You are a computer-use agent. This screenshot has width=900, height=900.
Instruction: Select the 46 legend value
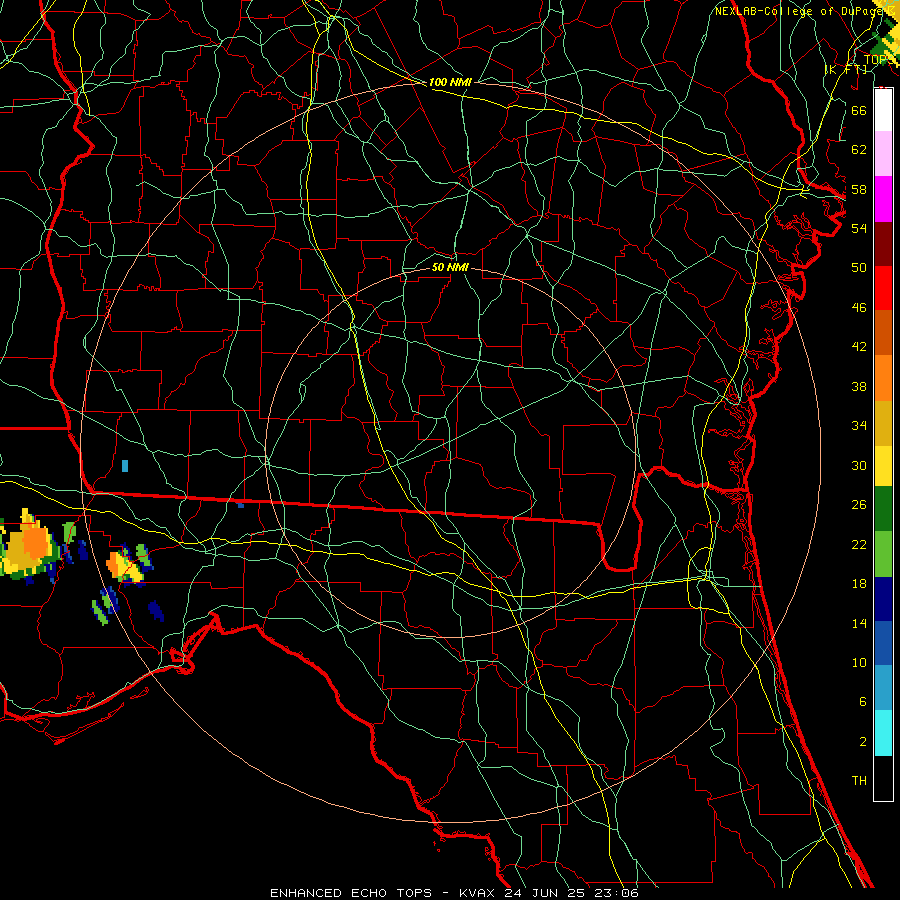(x=859, y=308)
